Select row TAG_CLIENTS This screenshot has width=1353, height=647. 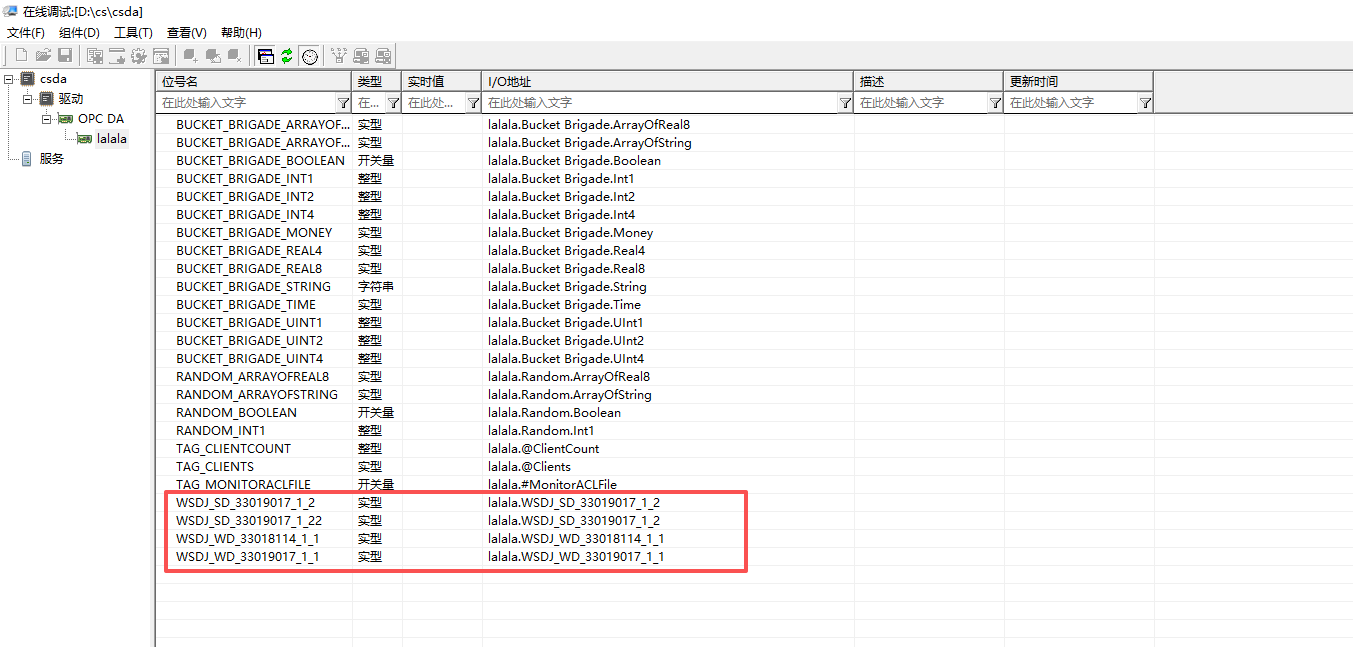pos(755,467)
